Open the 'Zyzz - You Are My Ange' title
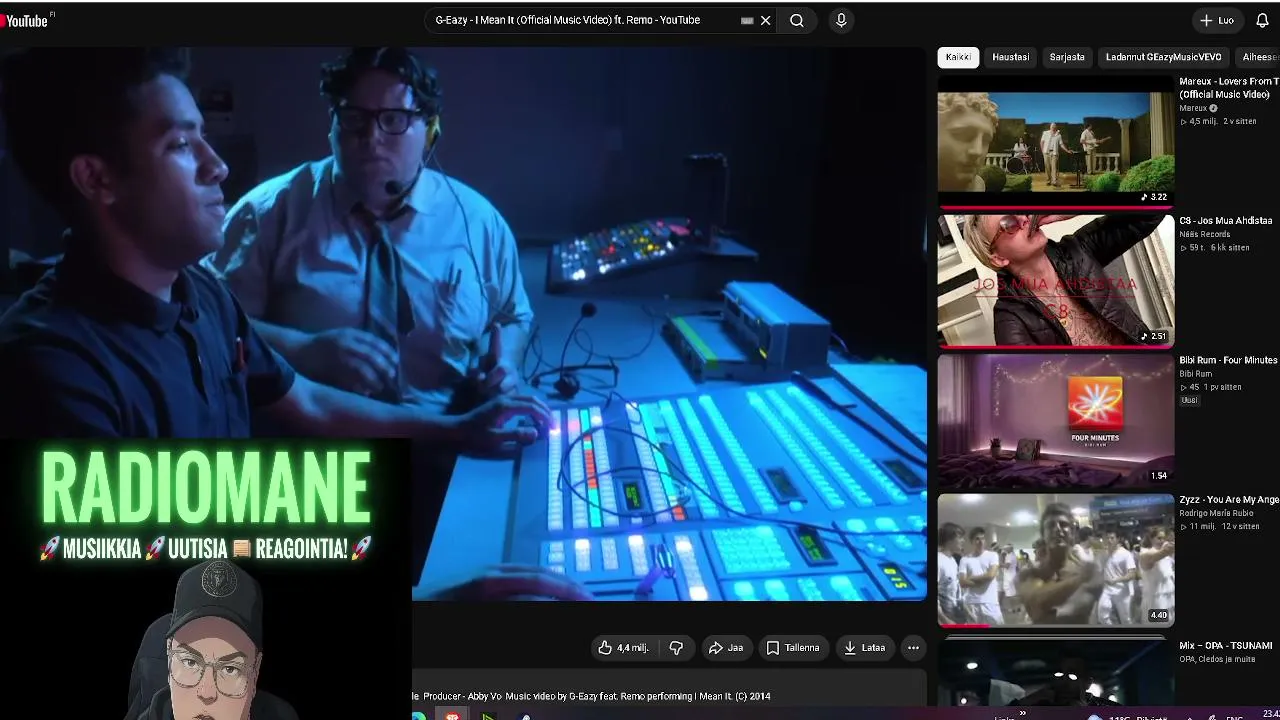Viewport: 1280px width, 720px height. click(1229, 500)
